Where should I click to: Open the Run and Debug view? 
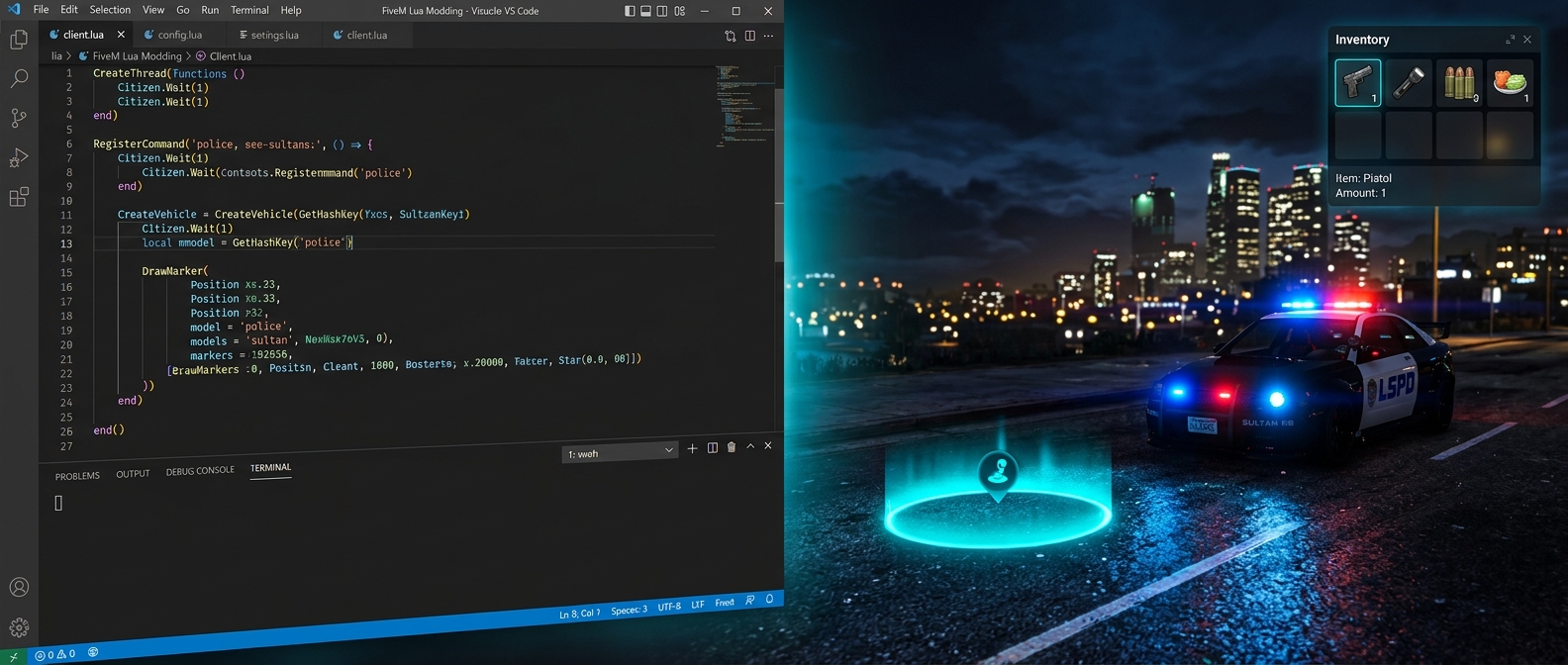pos(19,157)
